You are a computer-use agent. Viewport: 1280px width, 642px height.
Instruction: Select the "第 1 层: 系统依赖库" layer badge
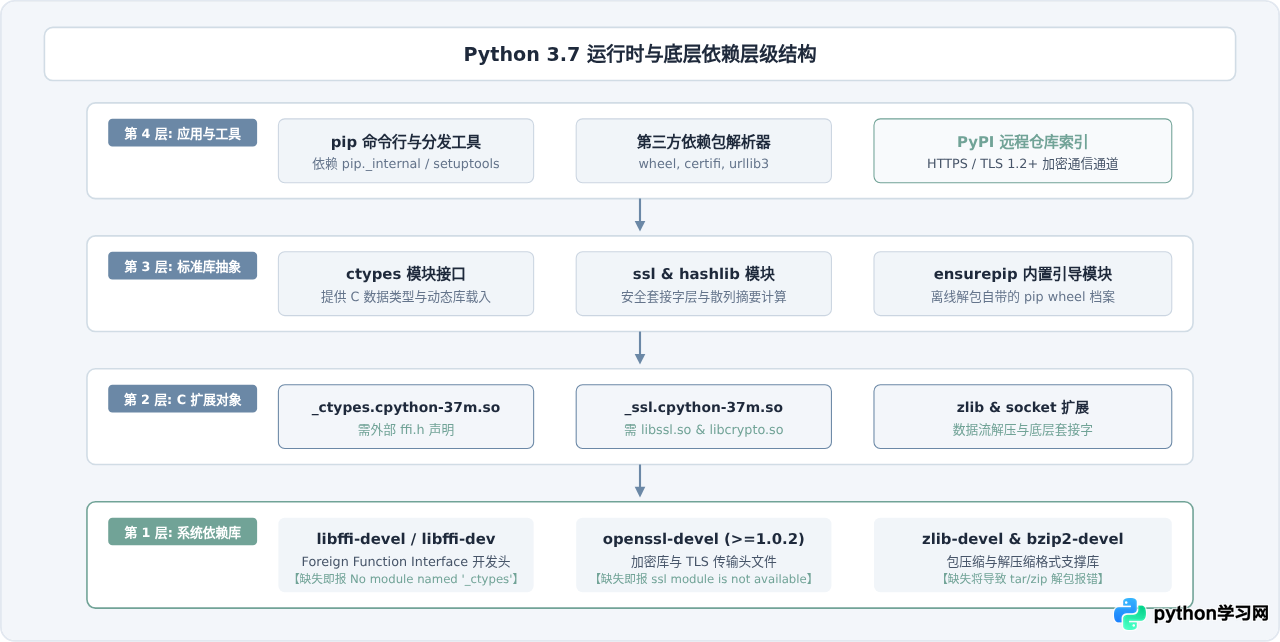[183, 532]
